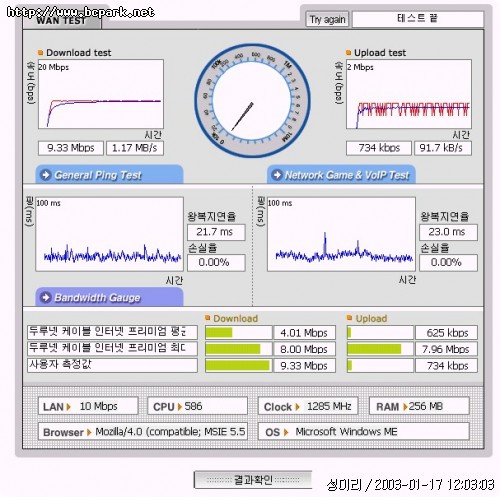The image size is (500, 497).
Task: Click the 734 kbps upload result field
Action: [x=379, y=148]
